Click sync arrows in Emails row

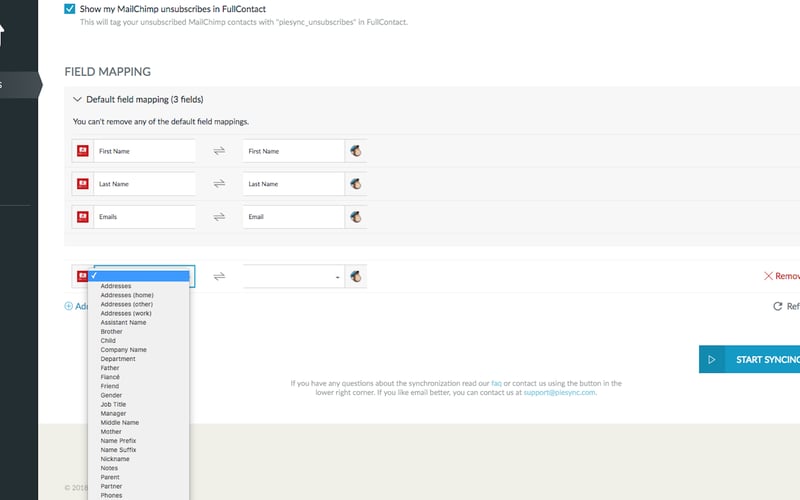coord(219,217)
